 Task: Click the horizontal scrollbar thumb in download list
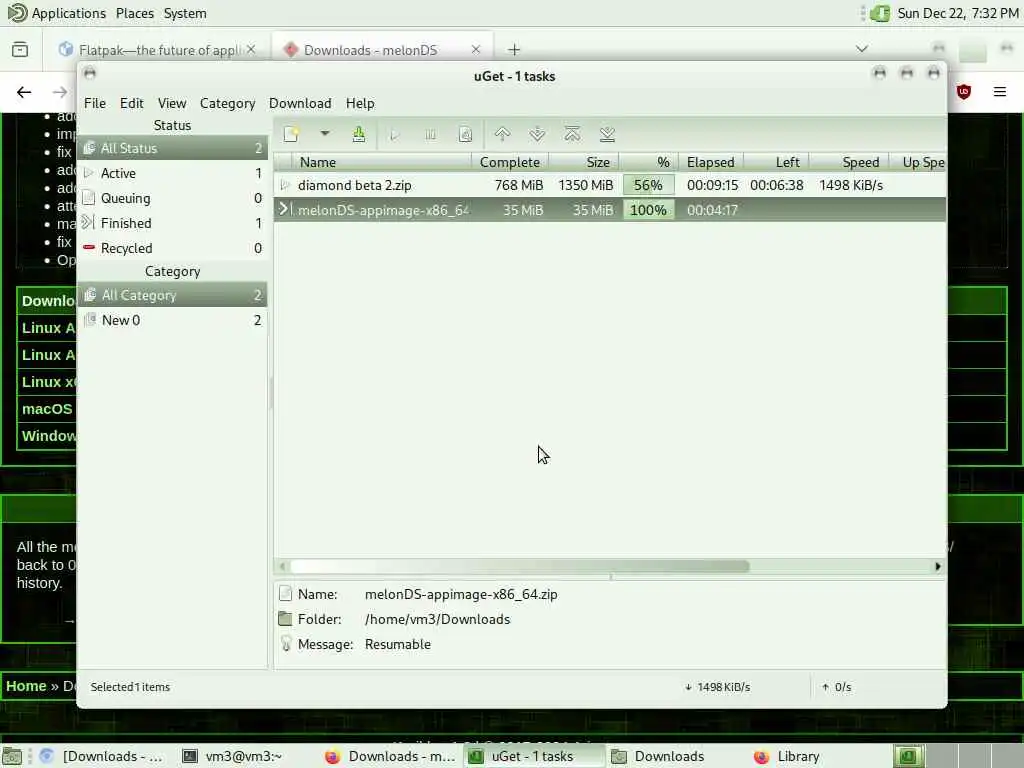(x=520, y=566)
